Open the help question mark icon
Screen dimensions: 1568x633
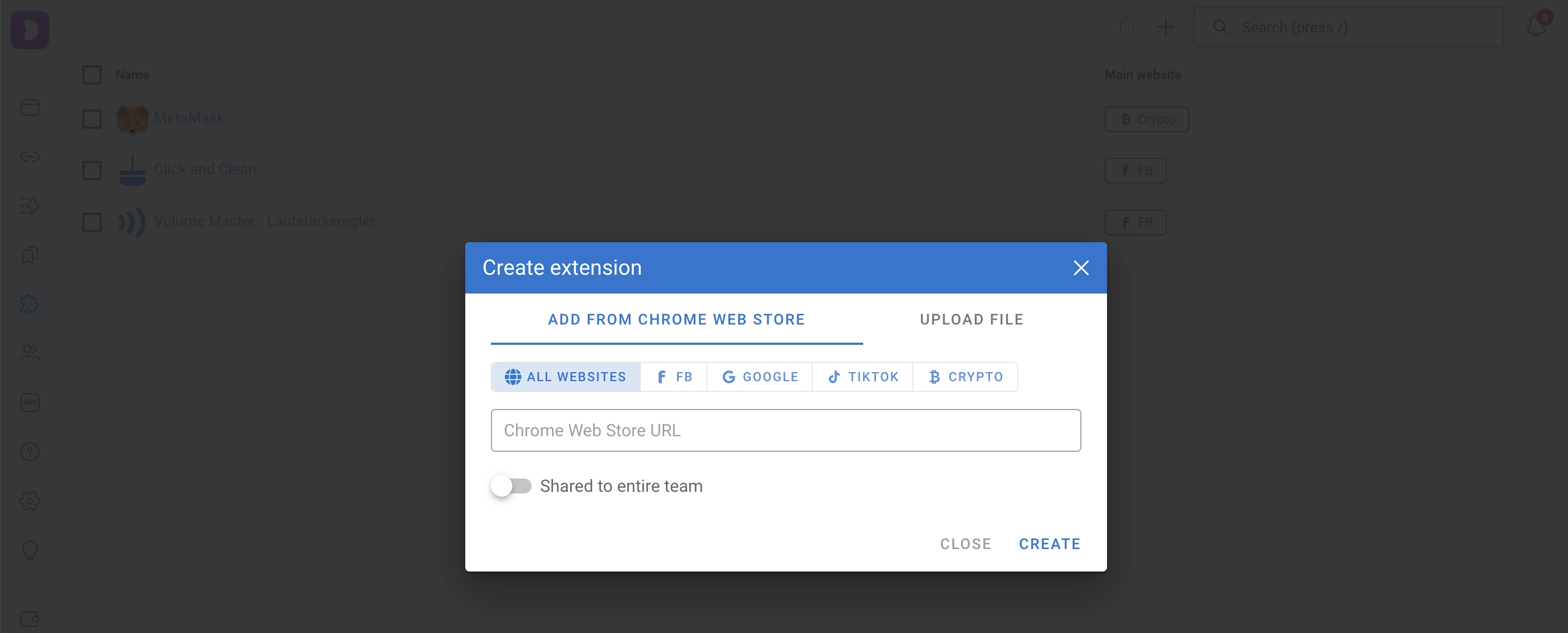[30, 452]
